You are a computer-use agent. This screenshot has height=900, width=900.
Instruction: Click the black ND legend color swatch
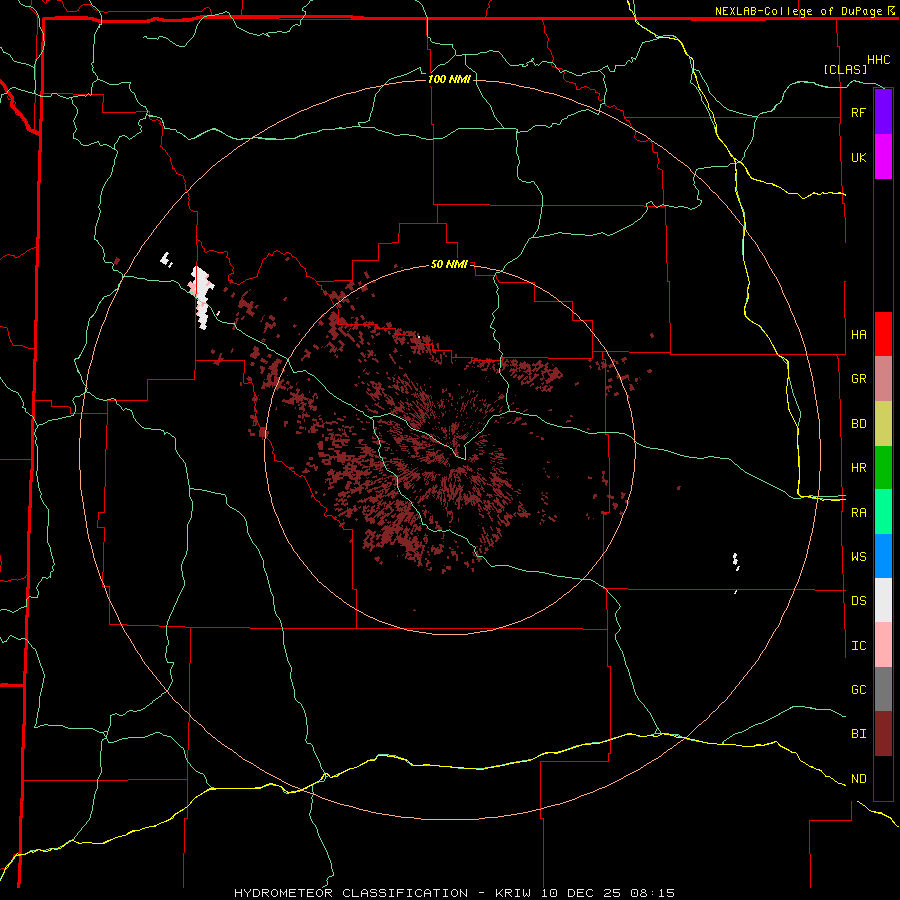coord(883,778)
